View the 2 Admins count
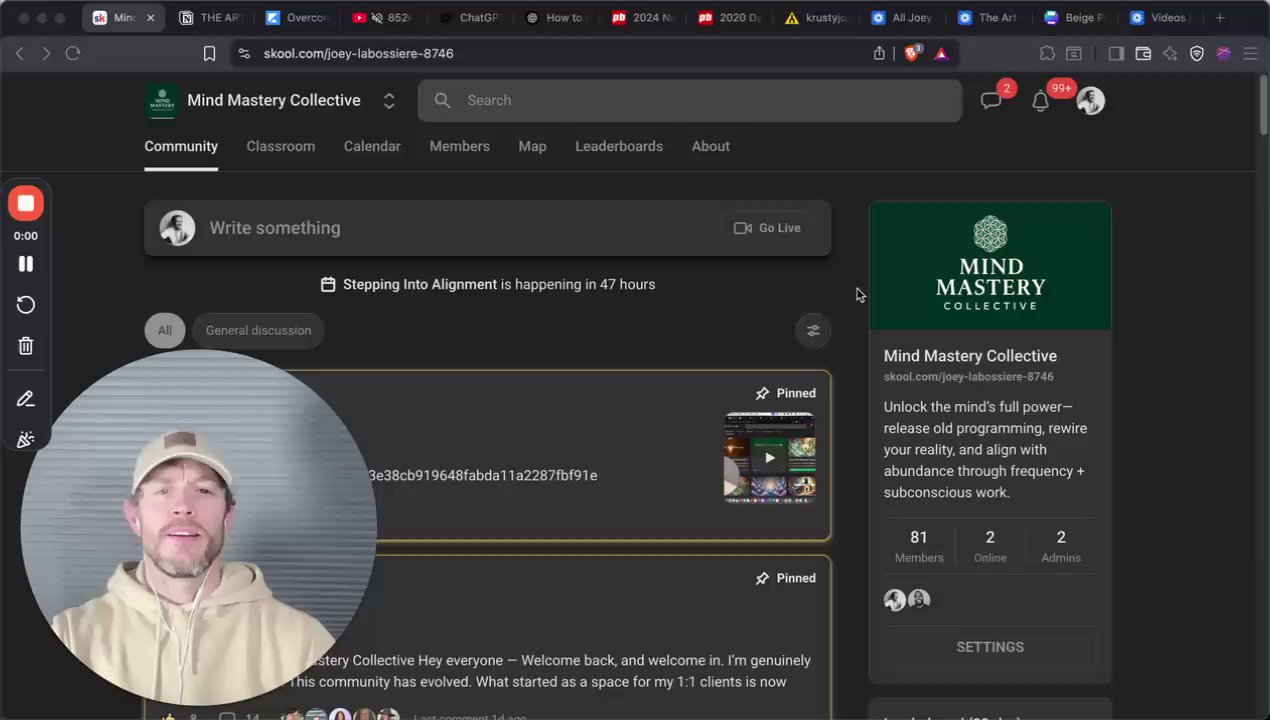 (x=1061, y=547)
